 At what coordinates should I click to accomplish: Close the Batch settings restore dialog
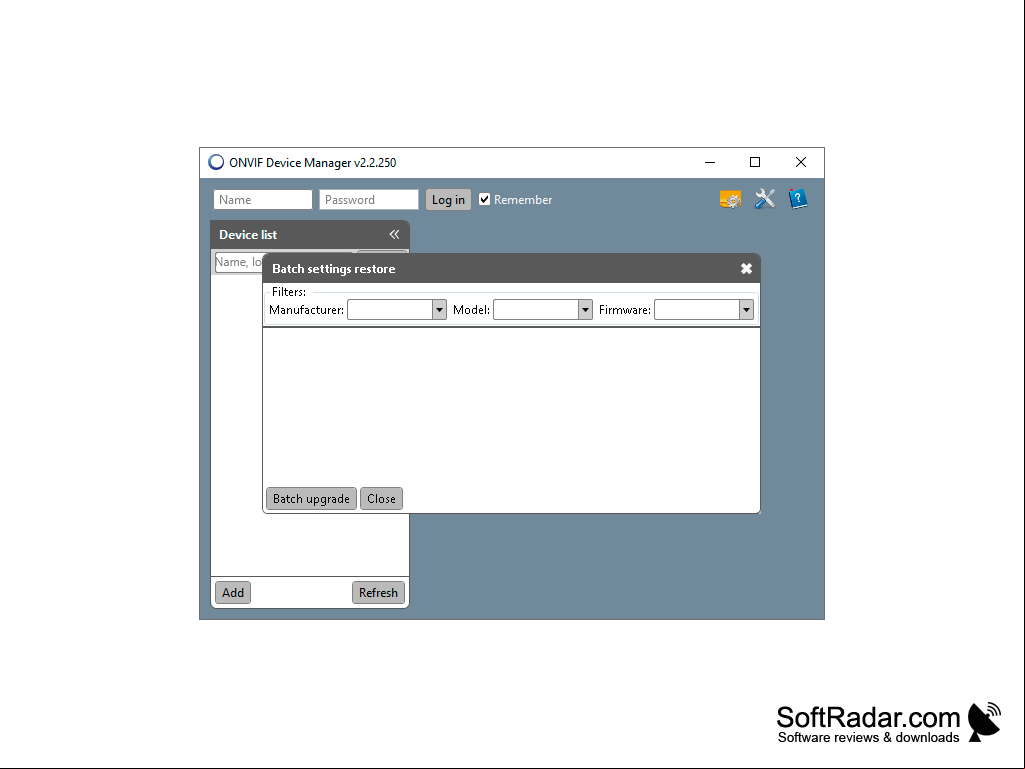(746, 269)
